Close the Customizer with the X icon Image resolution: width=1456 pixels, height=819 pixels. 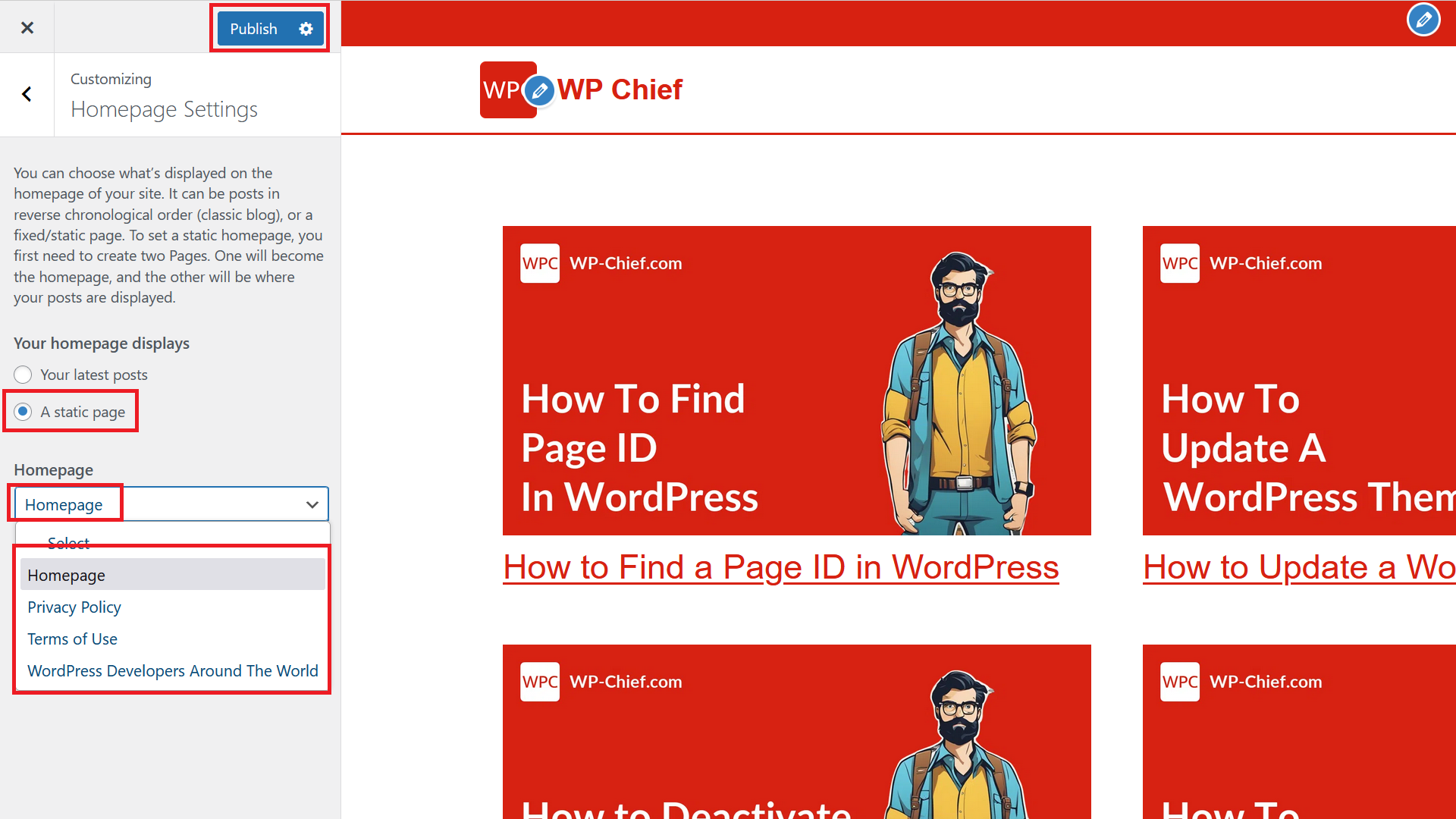point(27,28)
